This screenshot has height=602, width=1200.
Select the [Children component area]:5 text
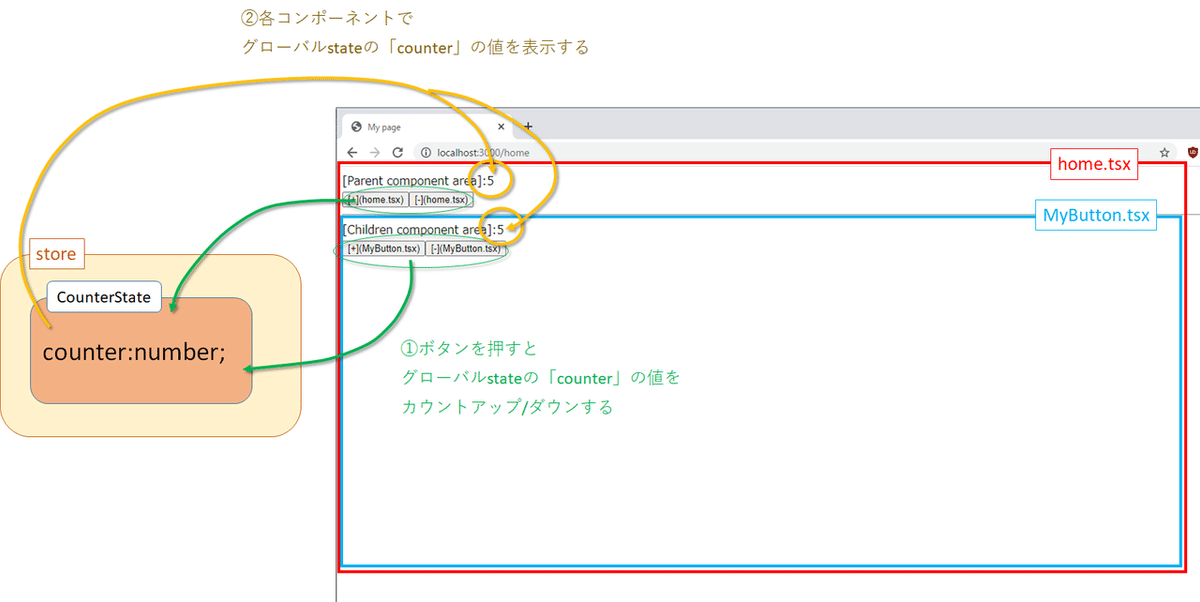[423, 229]
